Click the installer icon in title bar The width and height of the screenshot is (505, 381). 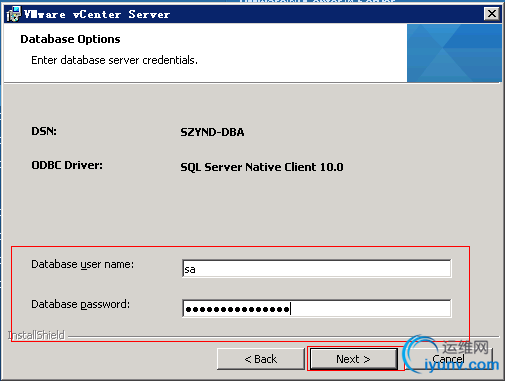[14, 14]
